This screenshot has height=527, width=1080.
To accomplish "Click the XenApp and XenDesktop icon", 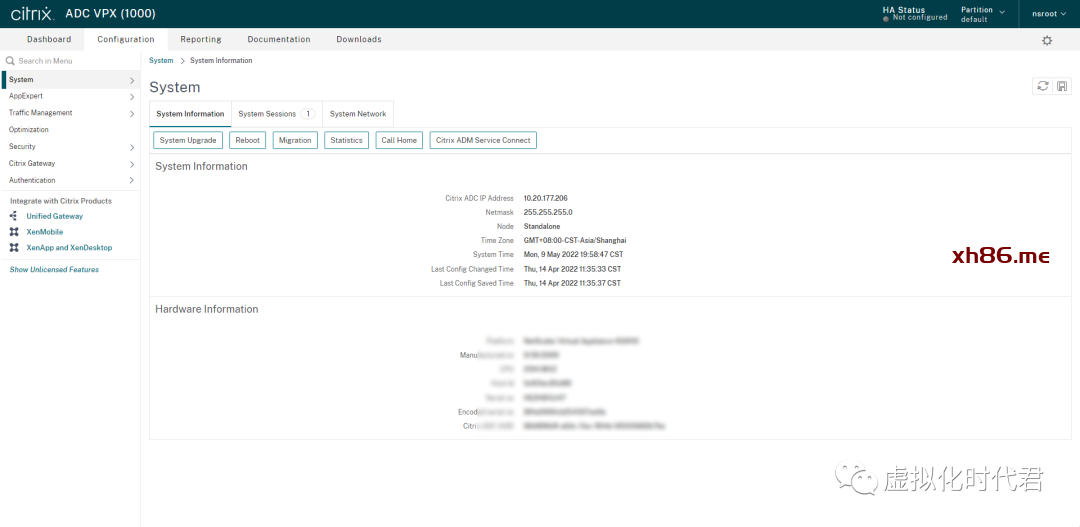I will (x=14, y=247).
